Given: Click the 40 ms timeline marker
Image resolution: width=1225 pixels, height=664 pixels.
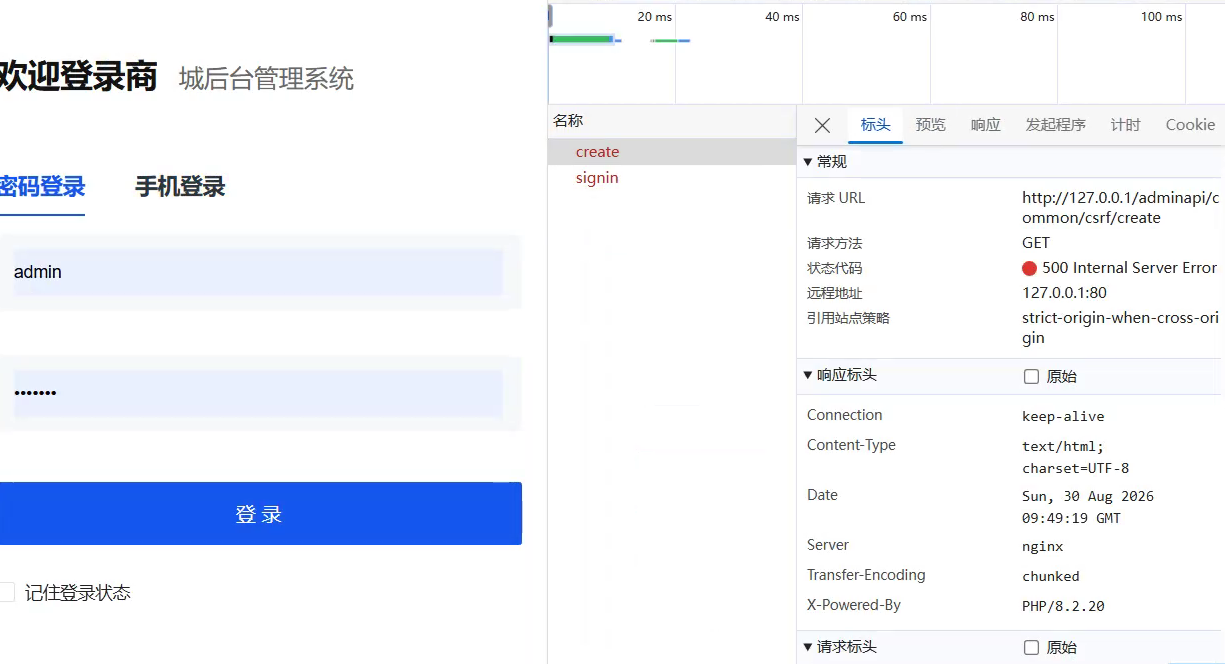Looking at the screenshot, I should 782,17.
